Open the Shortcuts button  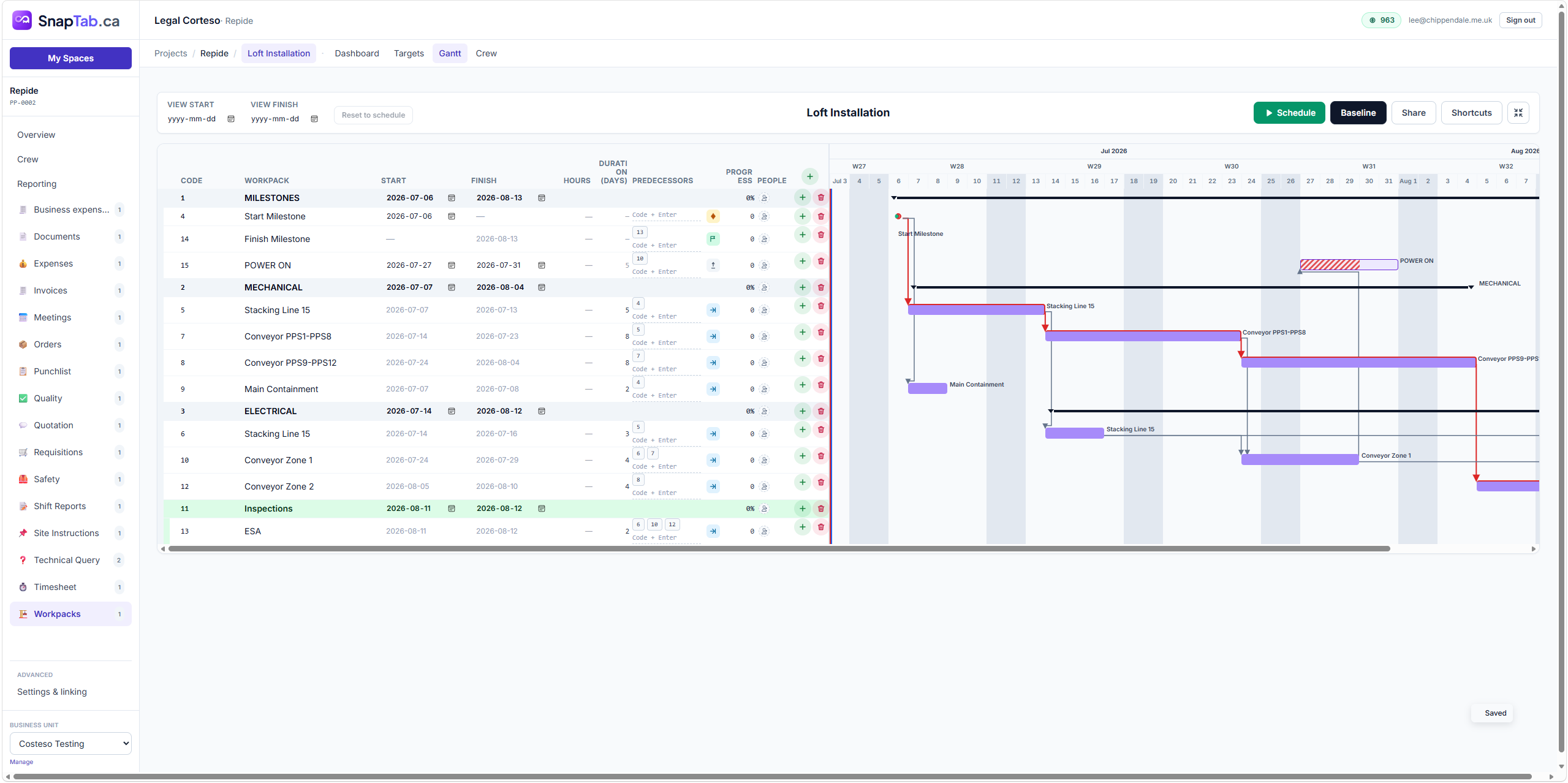(1471, 113)
